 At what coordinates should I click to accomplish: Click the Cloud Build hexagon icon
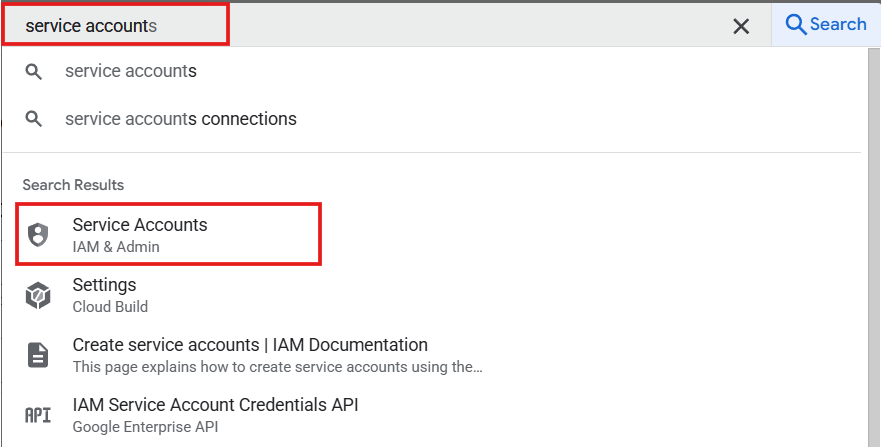coord(38,295)
